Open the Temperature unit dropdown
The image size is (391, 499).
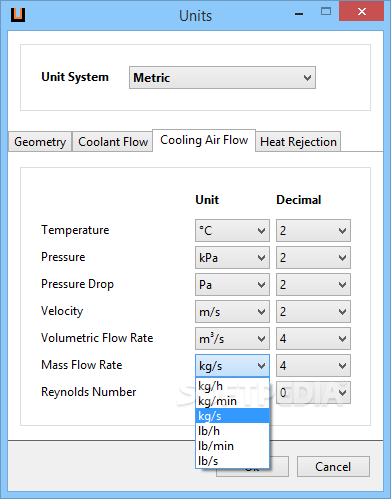pos(232,230)
